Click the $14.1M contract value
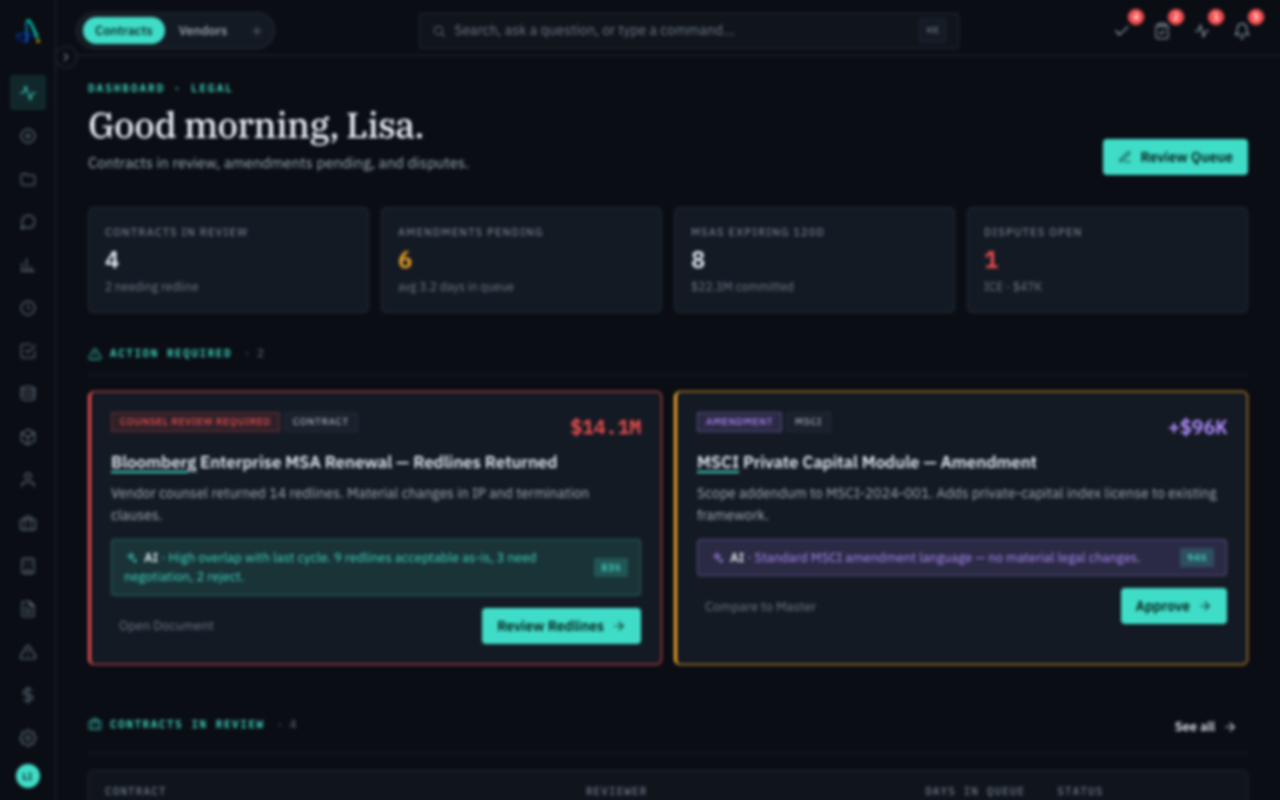 [x=605, y=428]
